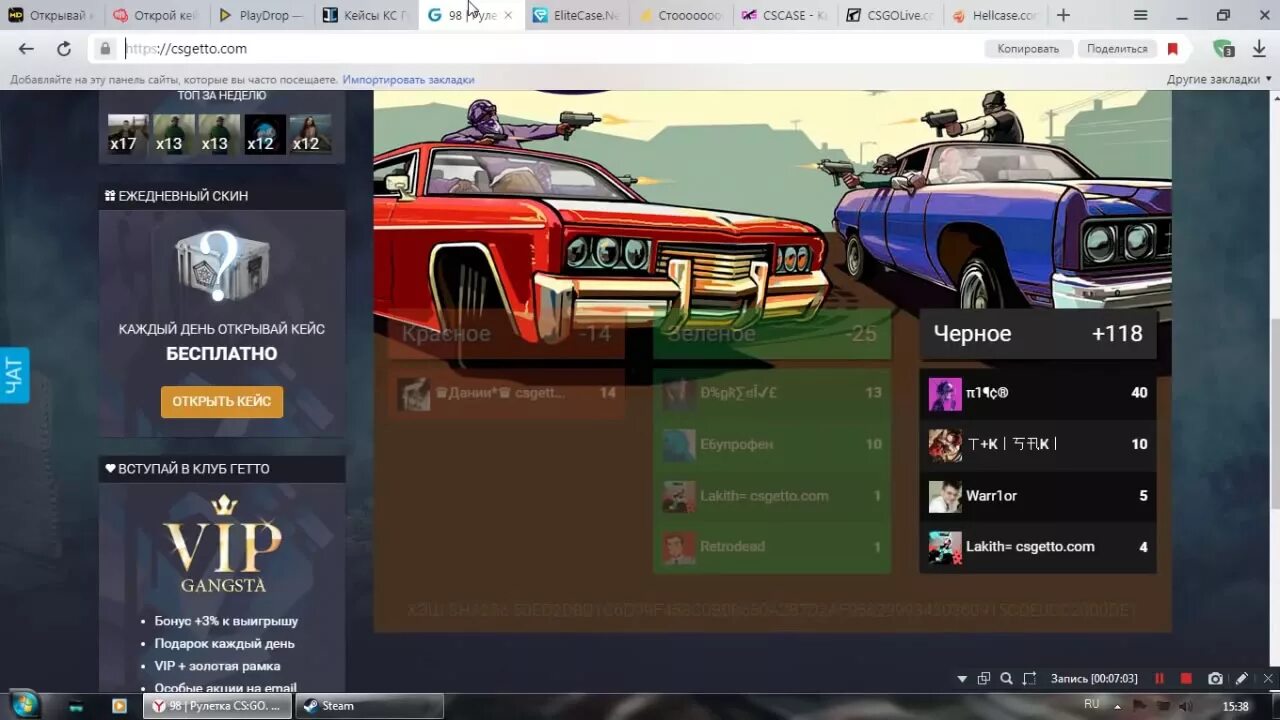Click the Импортировать закладки link
The width and height of the screenshot is (1280, 720).
tap(408, 79)
